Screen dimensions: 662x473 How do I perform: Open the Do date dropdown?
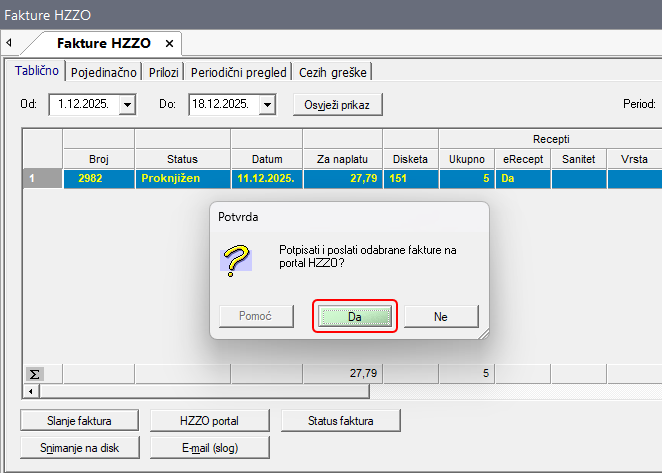point(267,104)
